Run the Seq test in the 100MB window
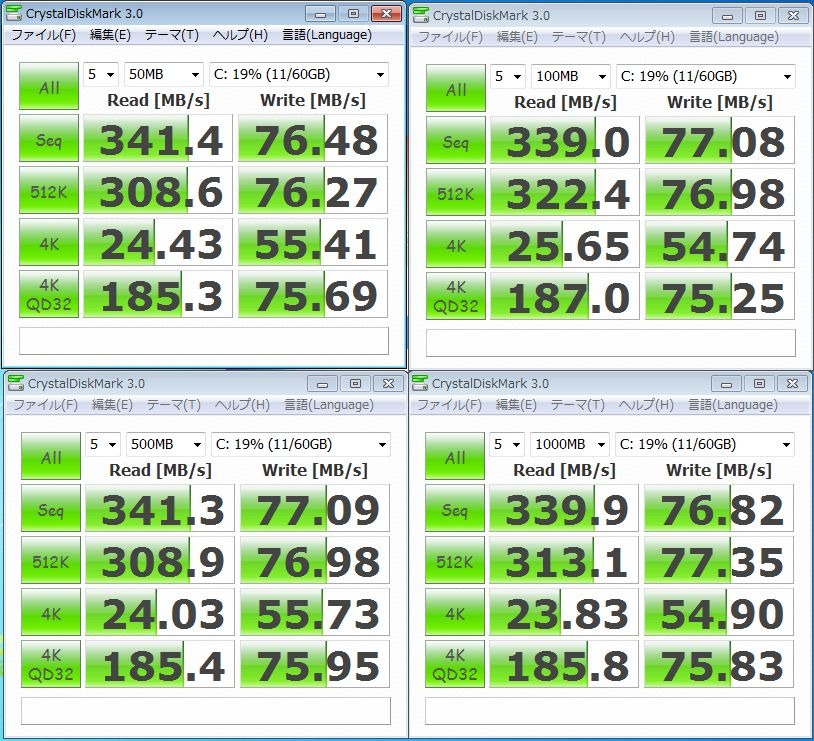The width and height of the screenshot is (814, 741). point(456,140)
